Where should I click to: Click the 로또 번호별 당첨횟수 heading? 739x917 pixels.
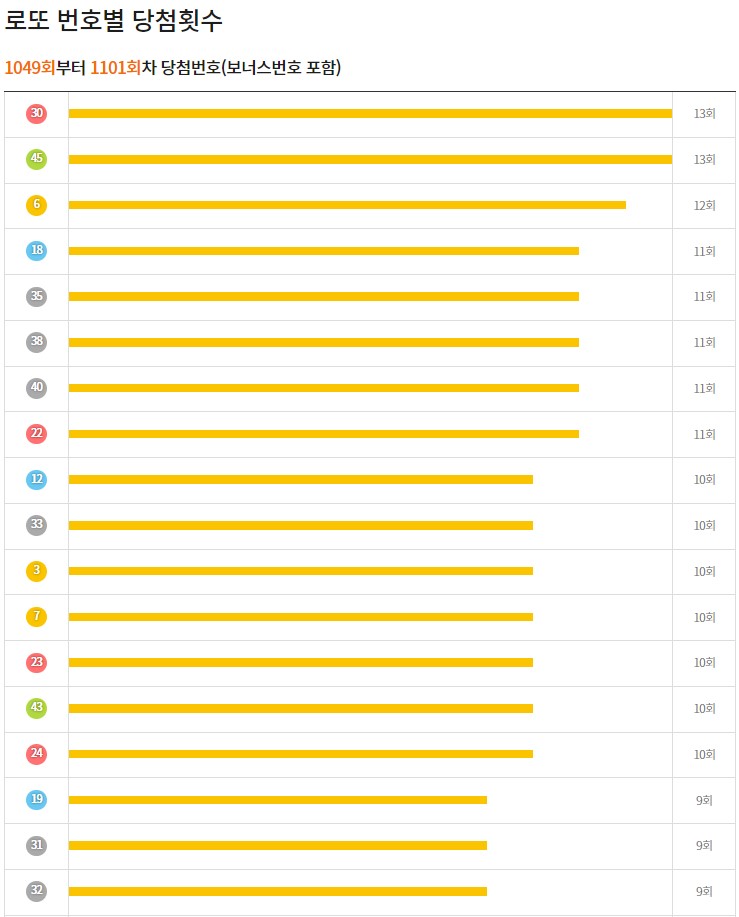point(113,20)
